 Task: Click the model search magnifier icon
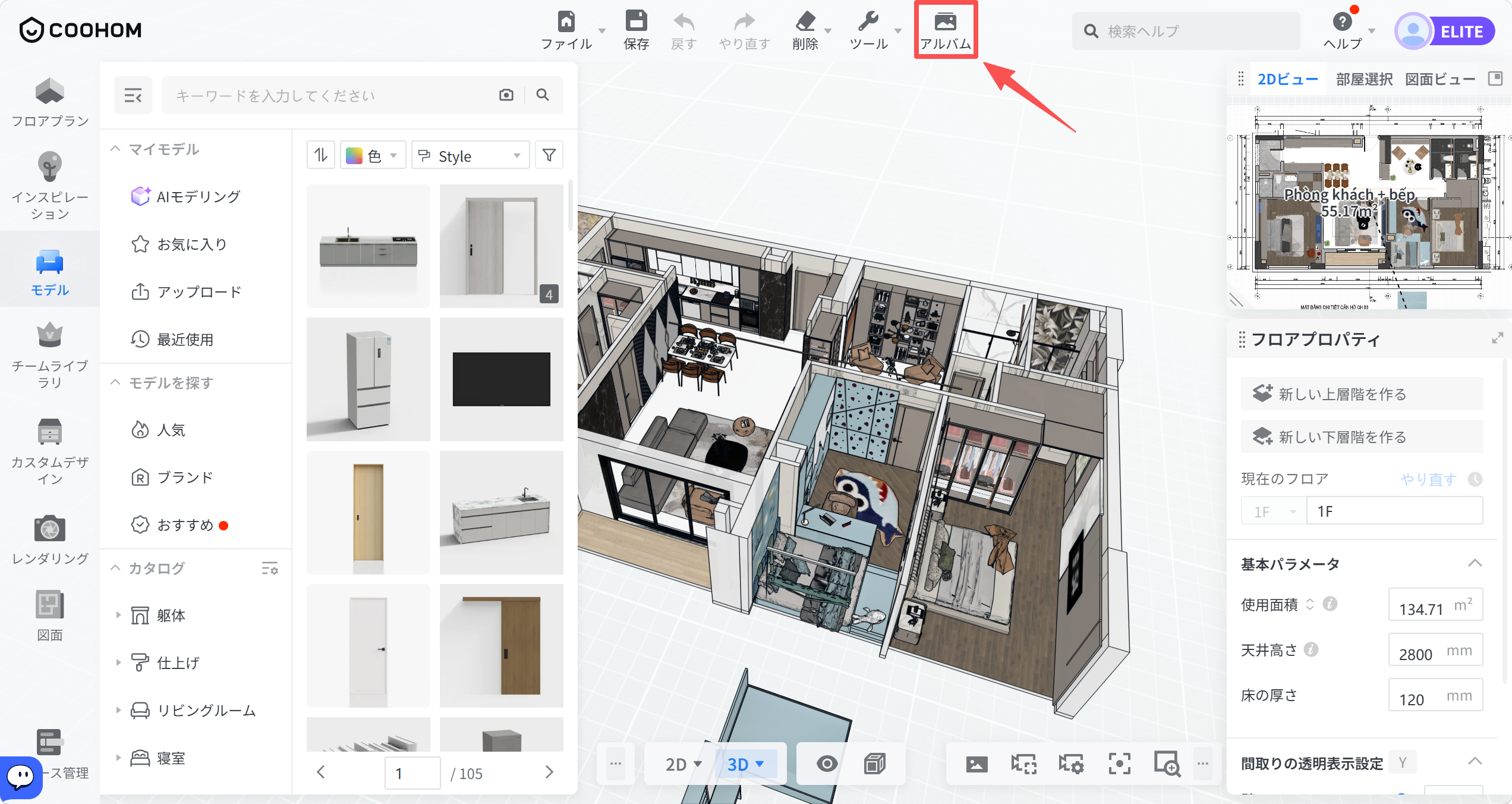[543, 95]
